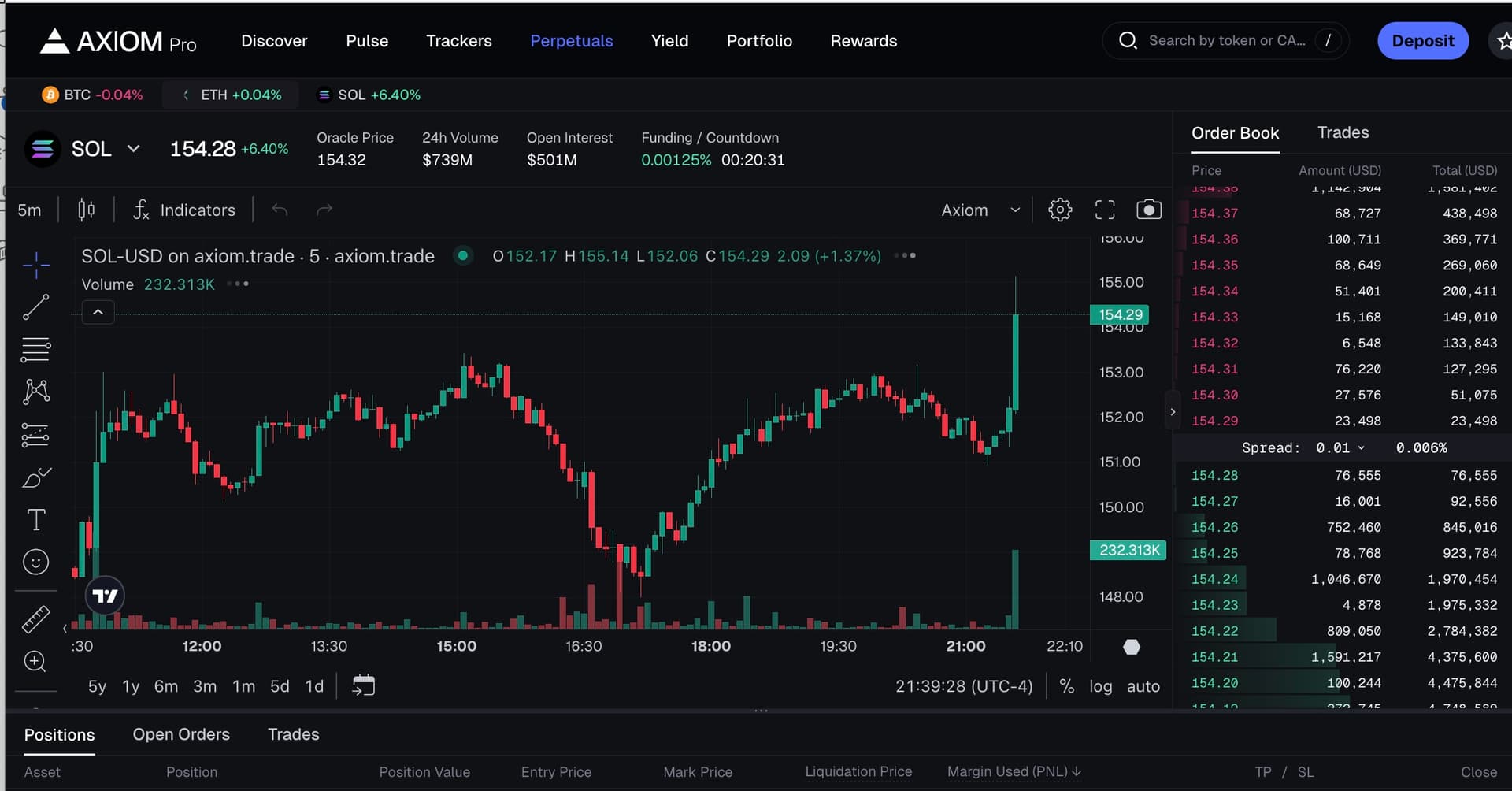Click the hexagon time axis settings icon

tap(1132, 647)
